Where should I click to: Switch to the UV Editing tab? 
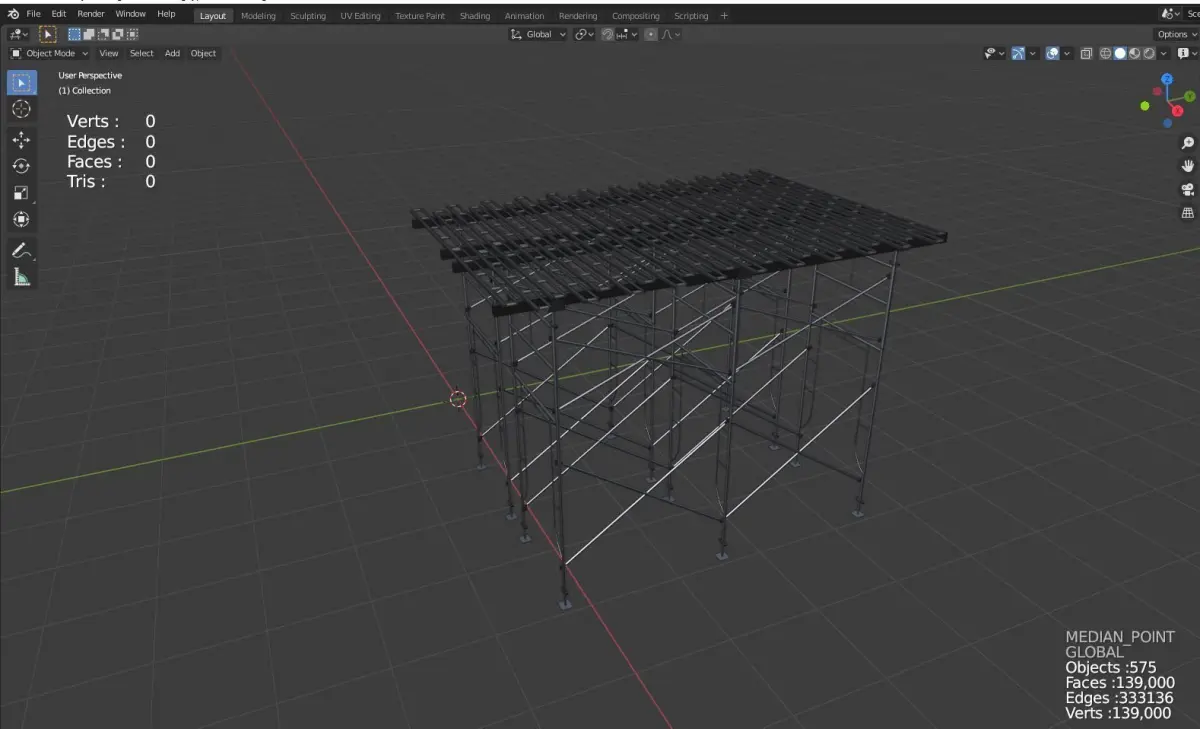tap(360, 16)
